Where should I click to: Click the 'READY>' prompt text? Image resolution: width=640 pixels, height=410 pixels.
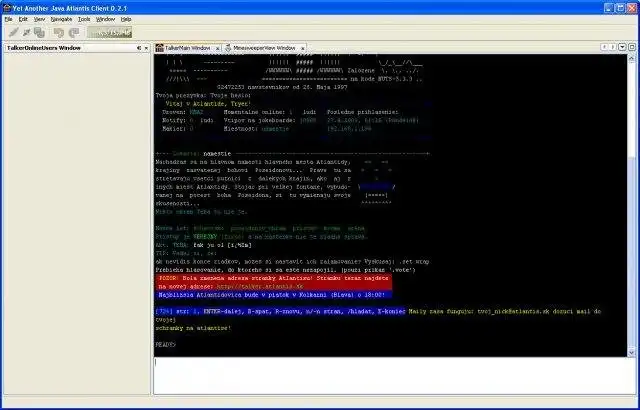(165, 345)
